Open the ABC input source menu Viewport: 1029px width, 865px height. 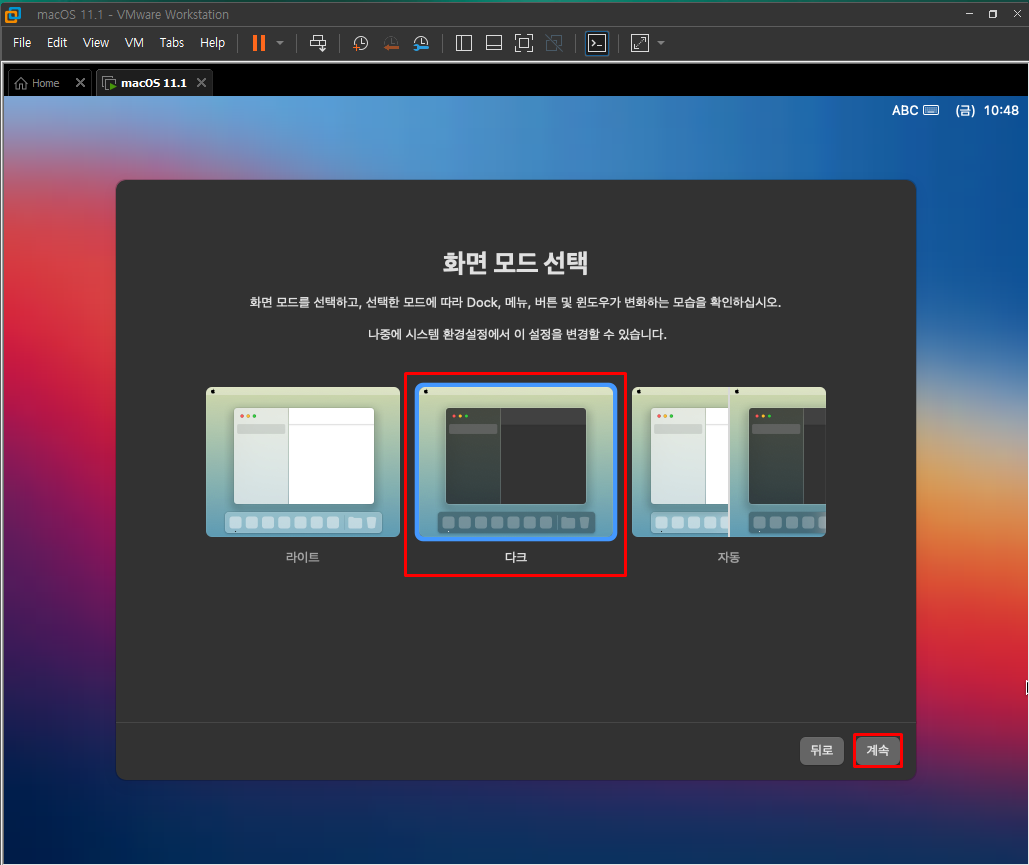click(x=915, y=110)
